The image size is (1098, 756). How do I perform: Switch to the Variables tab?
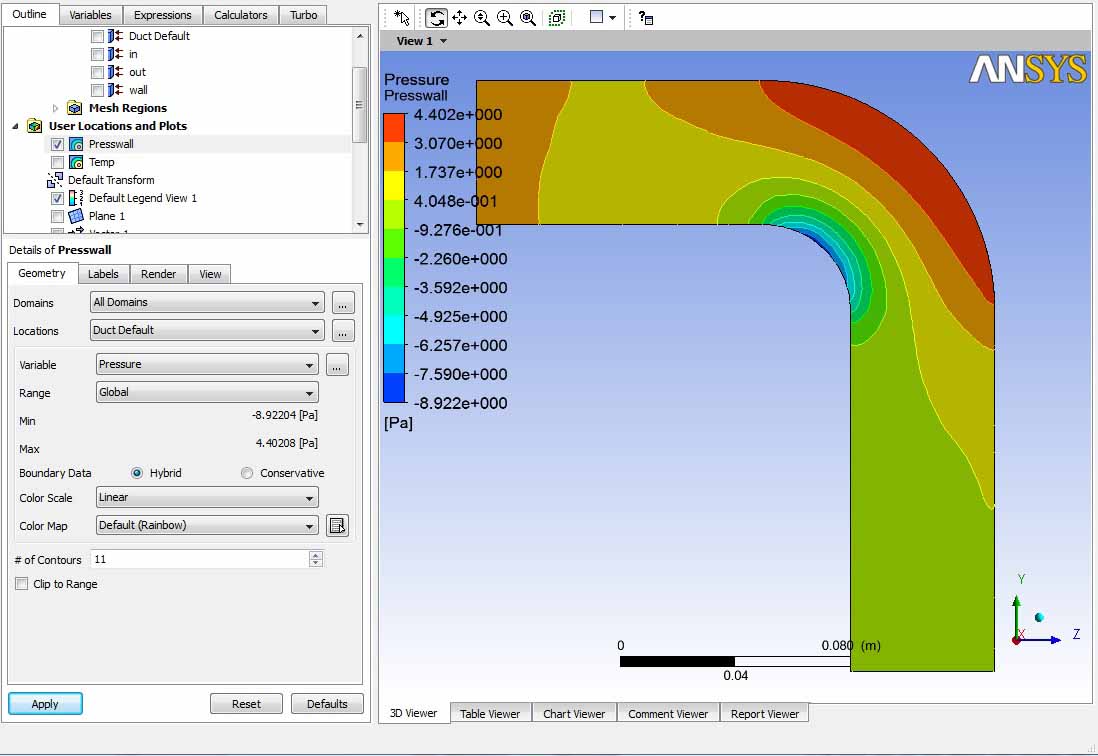[90, 15]
